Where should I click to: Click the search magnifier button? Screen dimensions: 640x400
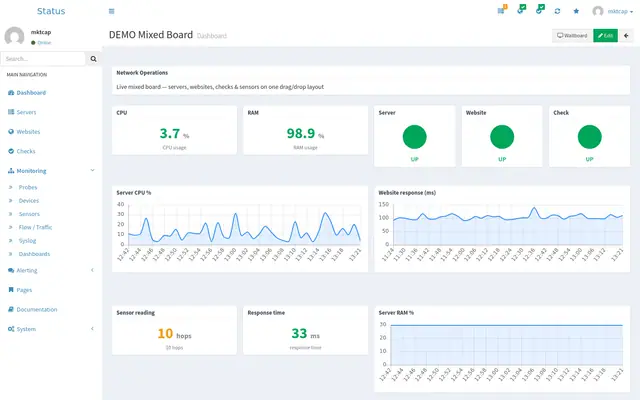[x=93, y=59]
